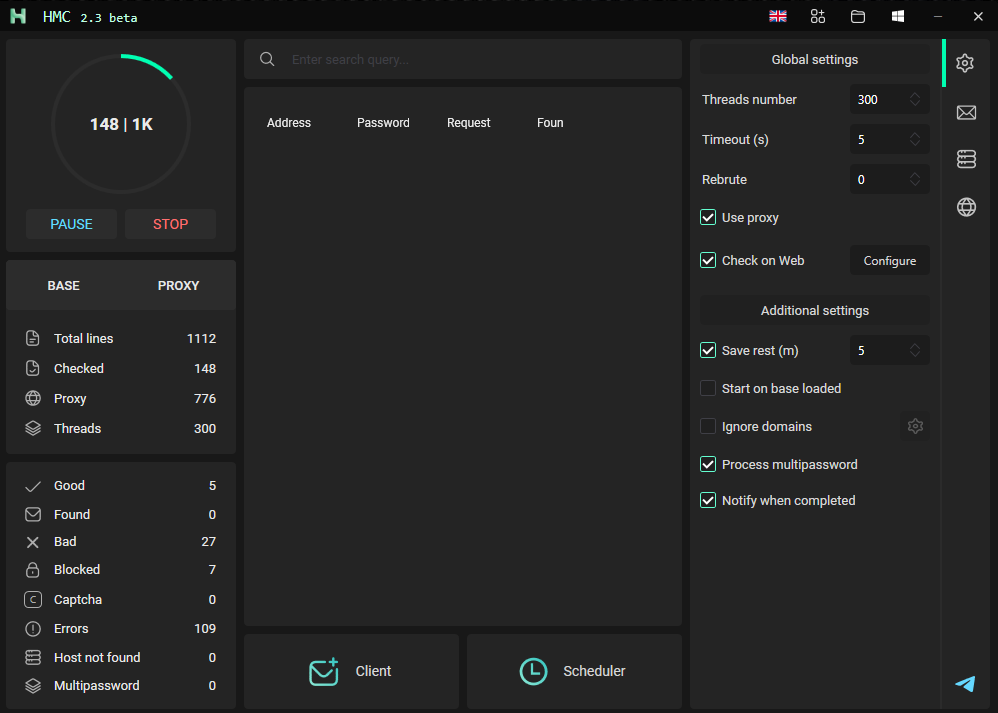Click the search magnifier icon
The width and height of the screenshot is (998, 713).
(x=267, y=59)
